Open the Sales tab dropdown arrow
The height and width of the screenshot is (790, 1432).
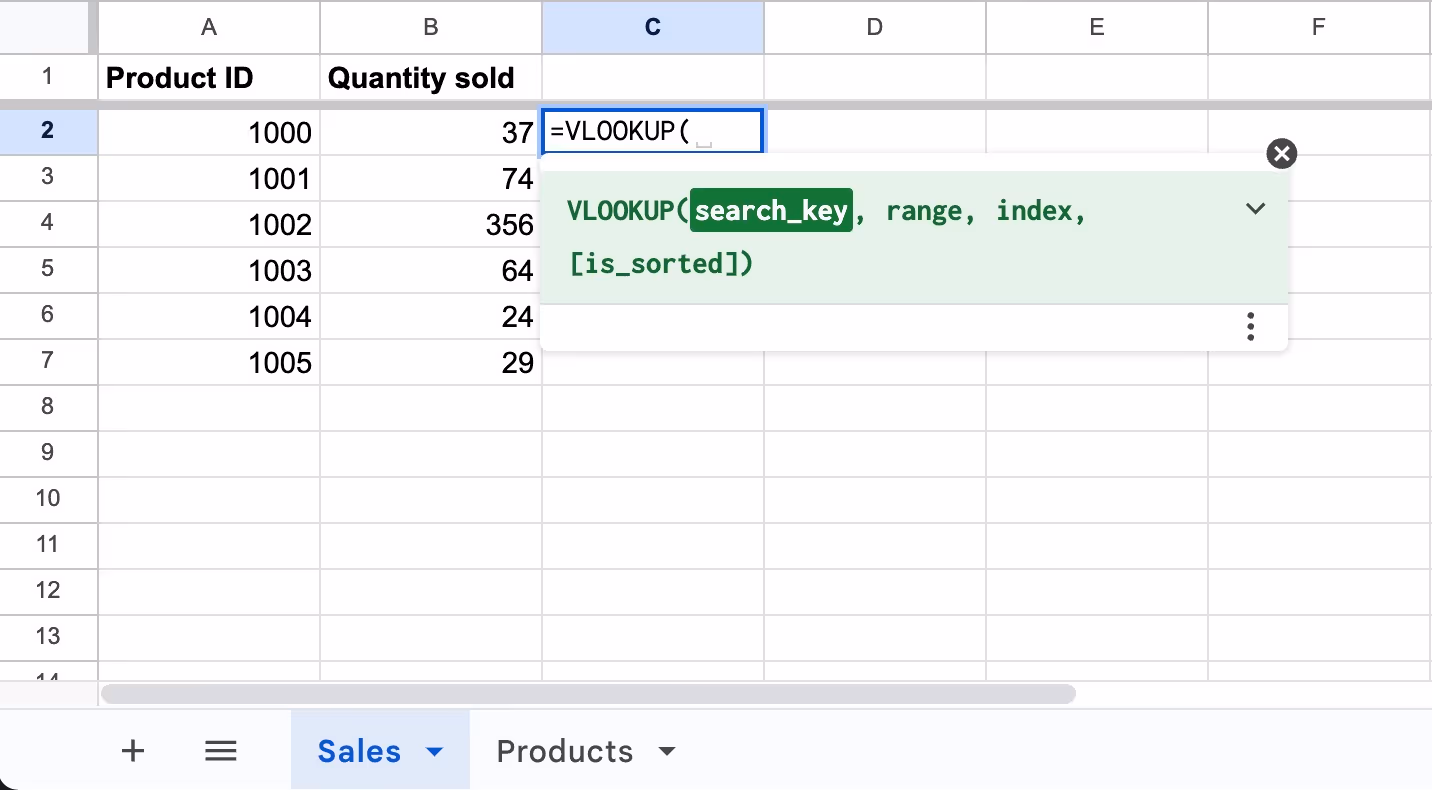point(435,752)
